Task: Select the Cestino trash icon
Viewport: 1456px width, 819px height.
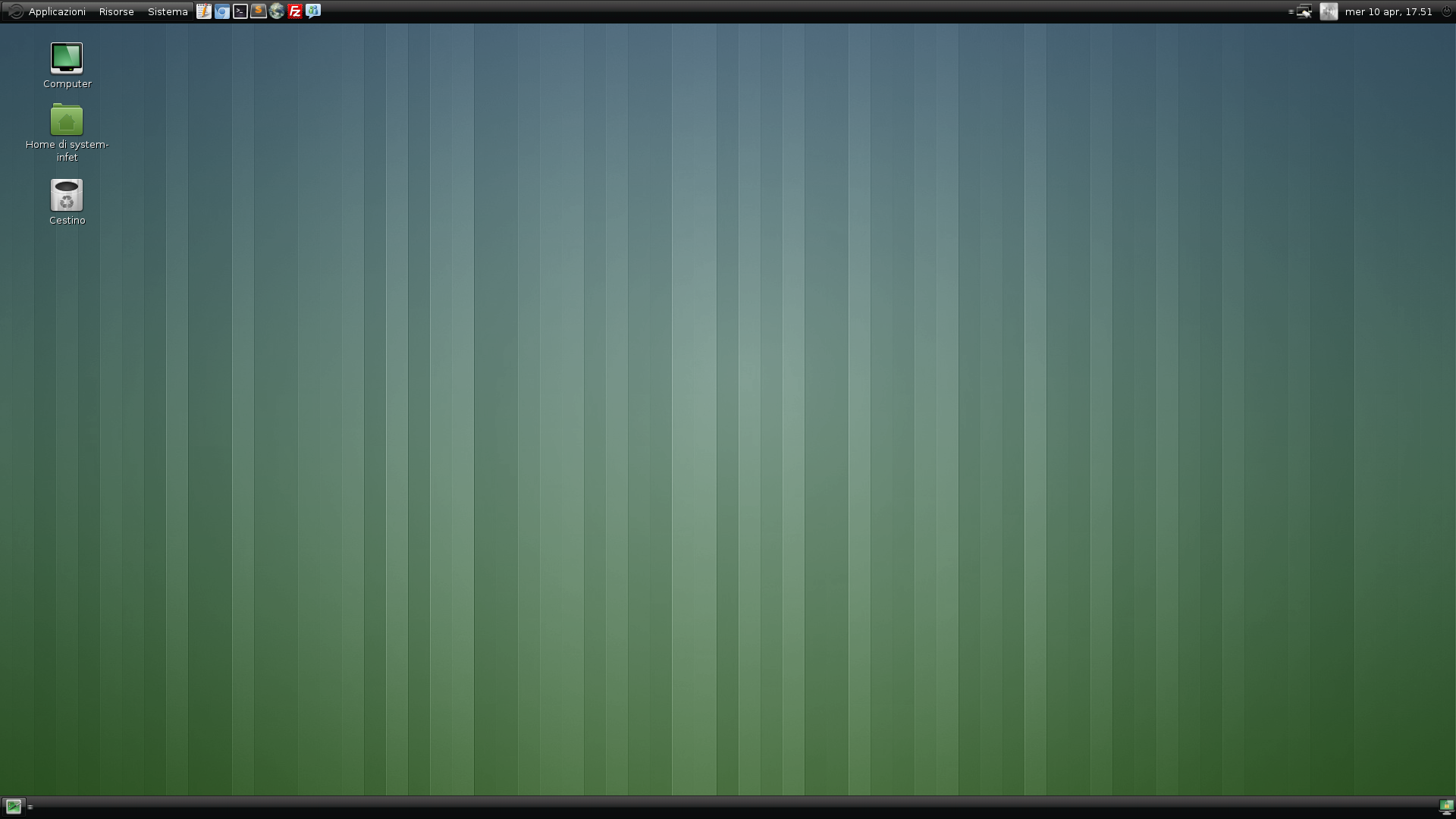Action: click(67, 196)
